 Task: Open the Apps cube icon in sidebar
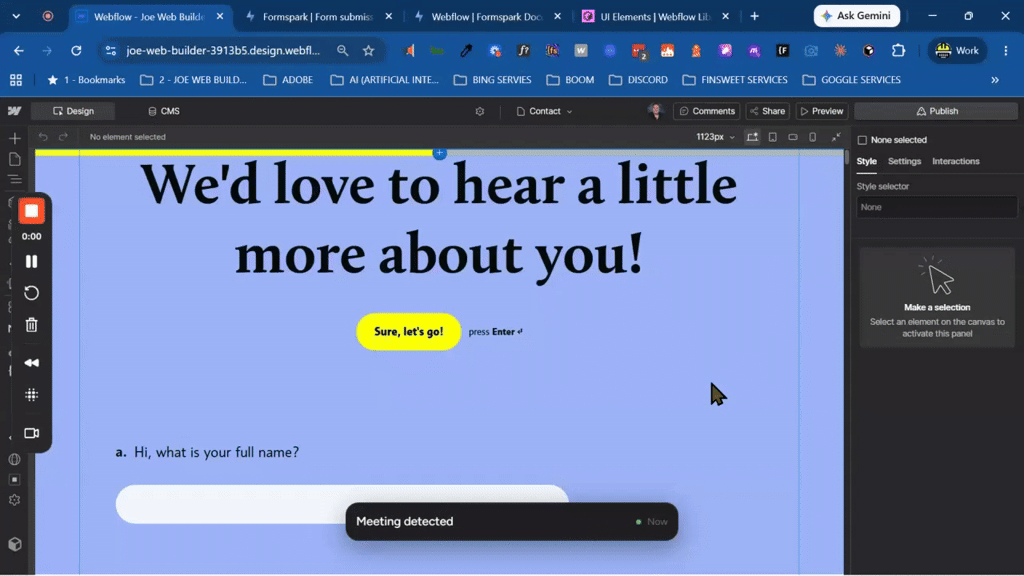click(x=14, y=544)
